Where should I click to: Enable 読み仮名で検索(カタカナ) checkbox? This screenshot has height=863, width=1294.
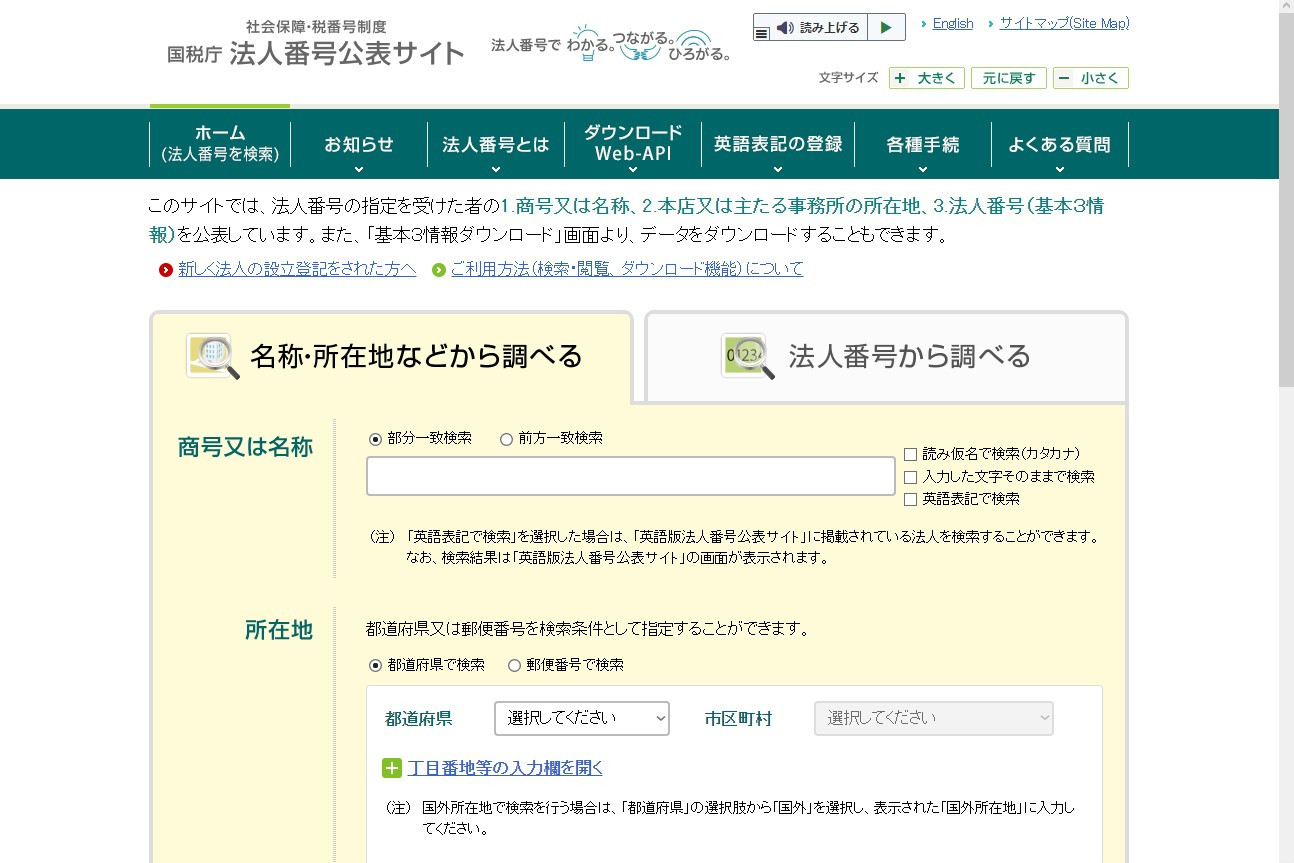pyautogui.click(x=911, y=453)
